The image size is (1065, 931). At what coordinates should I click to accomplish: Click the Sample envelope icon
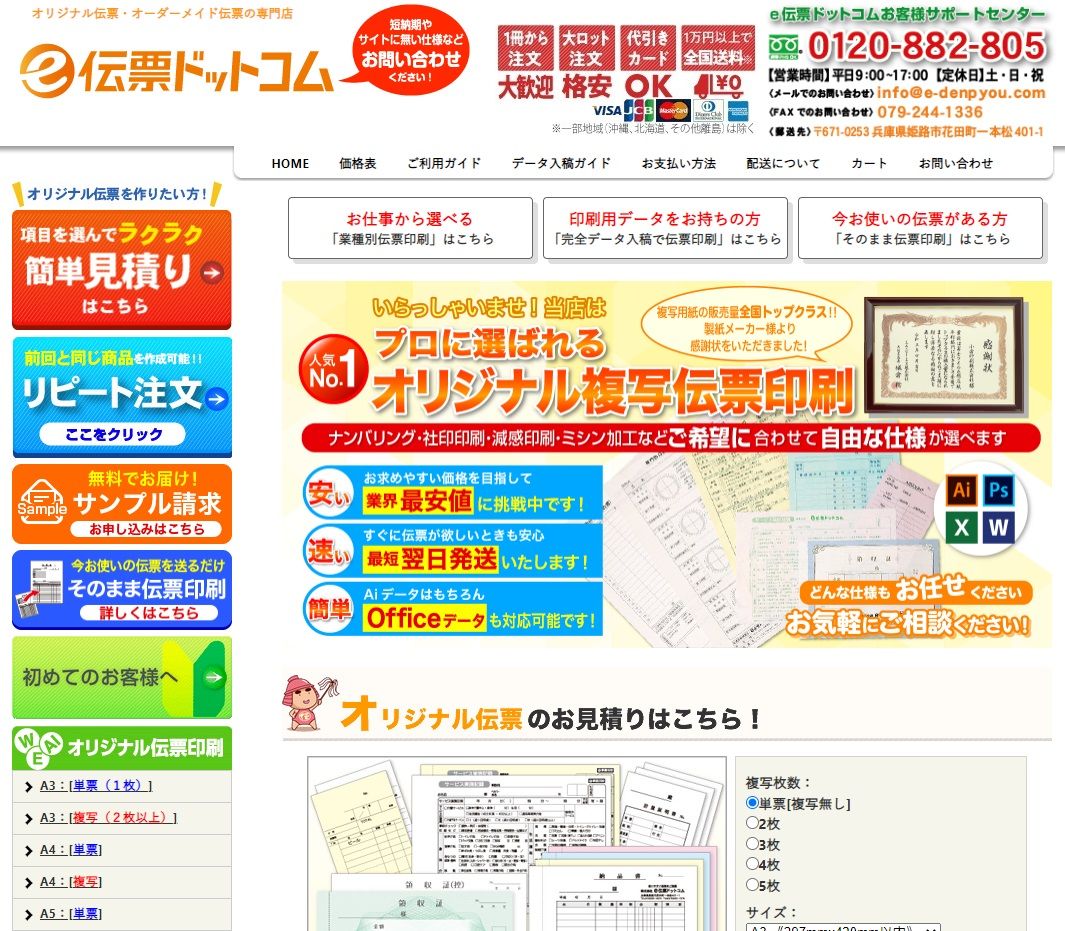tap(41, 501)
